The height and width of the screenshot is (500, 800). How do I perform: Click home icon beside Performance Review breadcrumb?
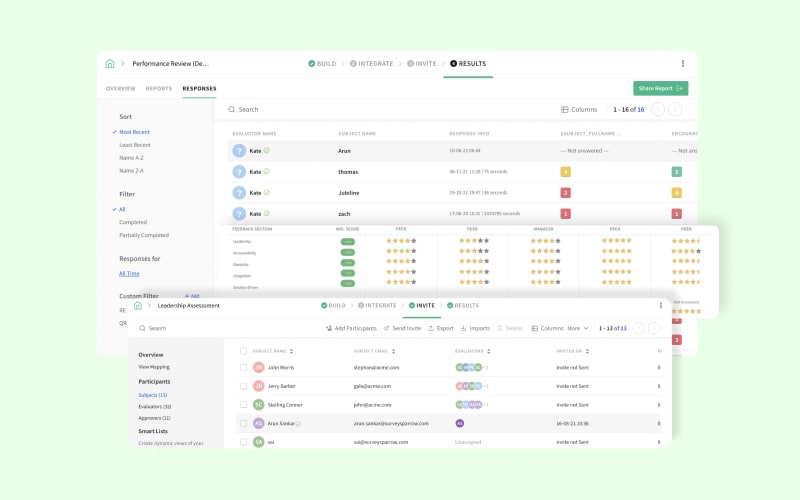[110, 63]
